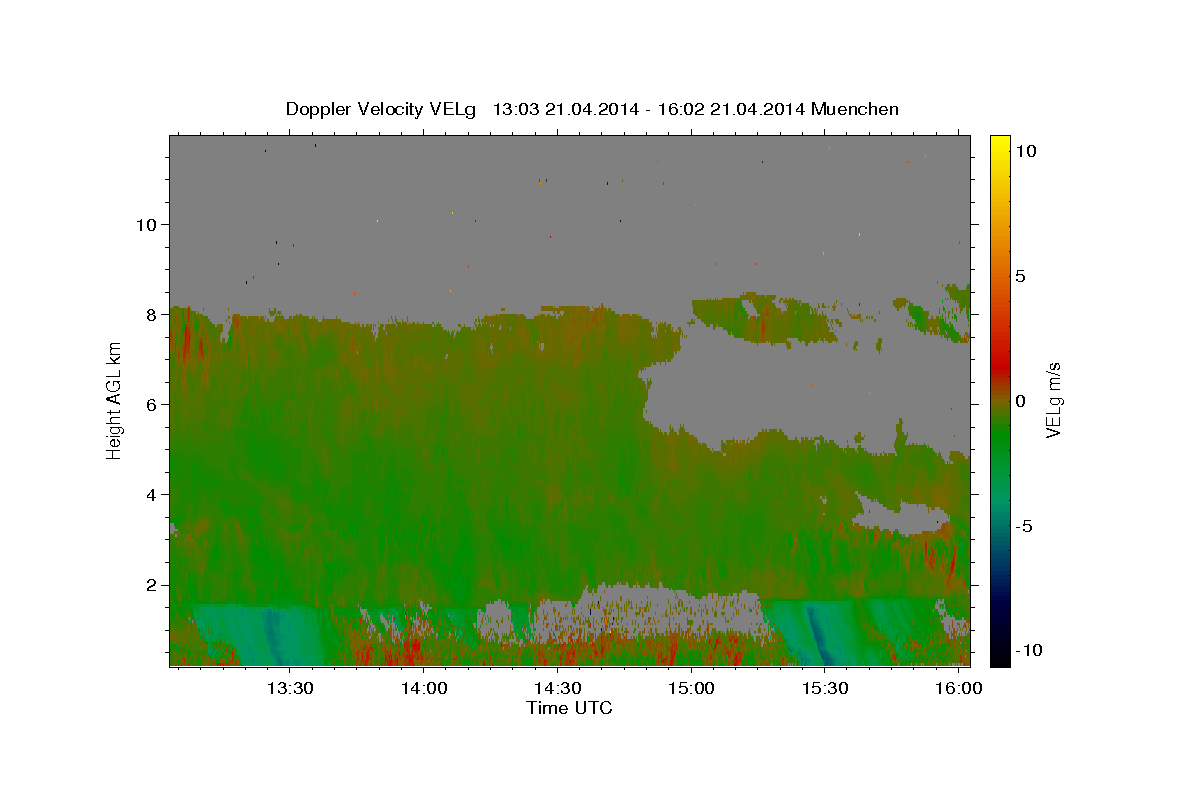Click the colorbar value label 10

click(1025, 151)
